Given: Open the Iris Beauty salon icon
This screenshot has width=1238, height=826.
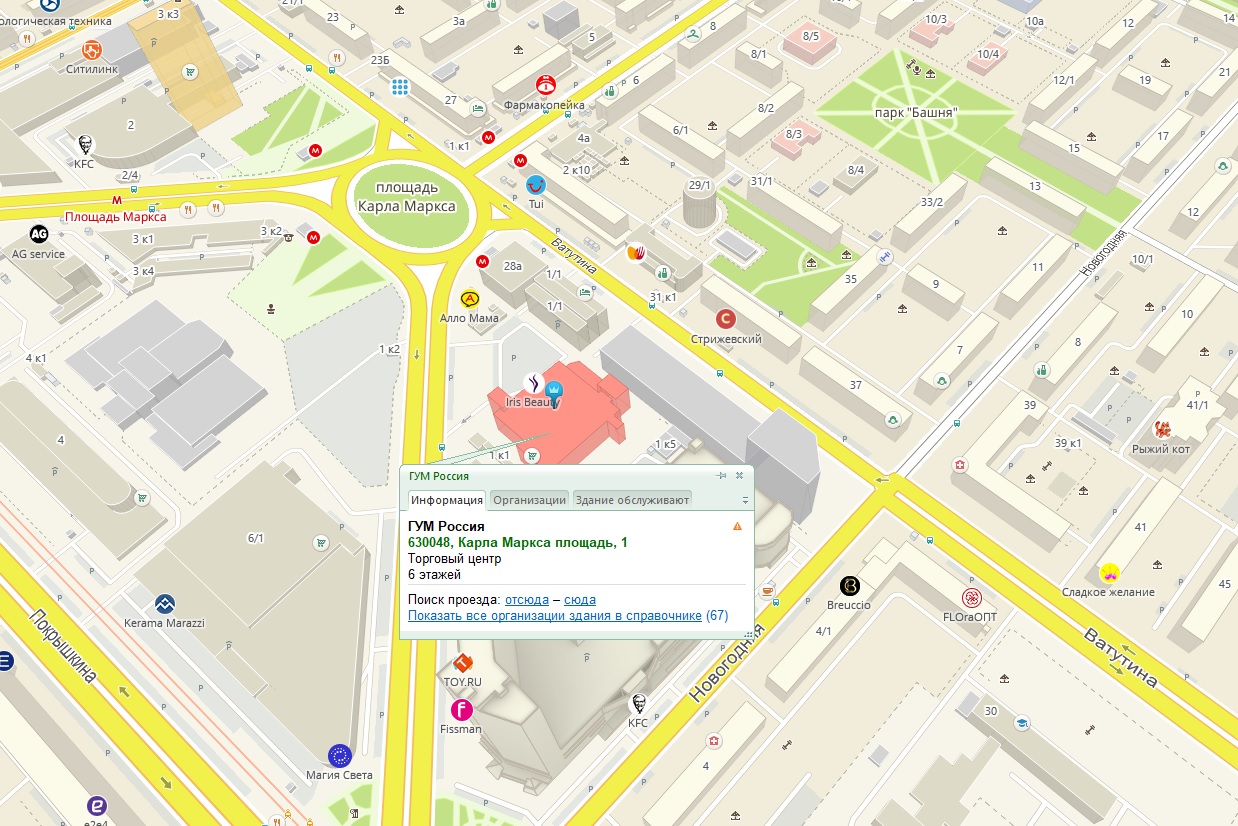Looking at the screenshot, I should click(x=532, y=381).
